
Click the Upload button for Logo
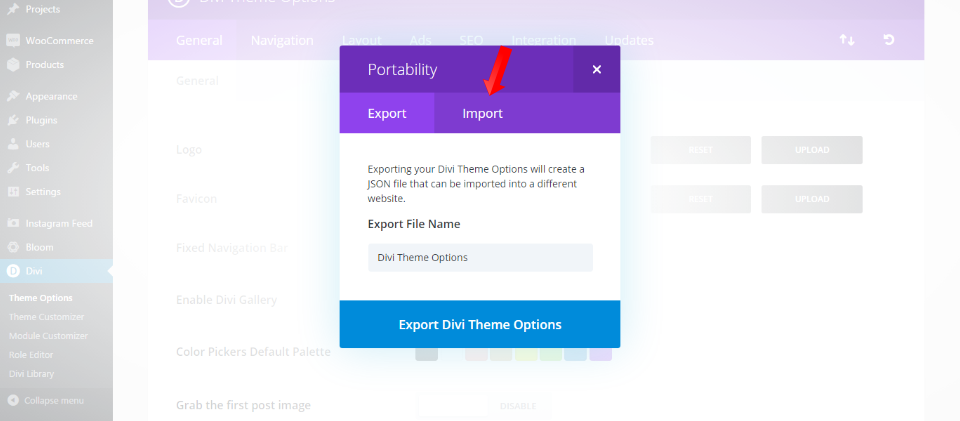point(812,150)
